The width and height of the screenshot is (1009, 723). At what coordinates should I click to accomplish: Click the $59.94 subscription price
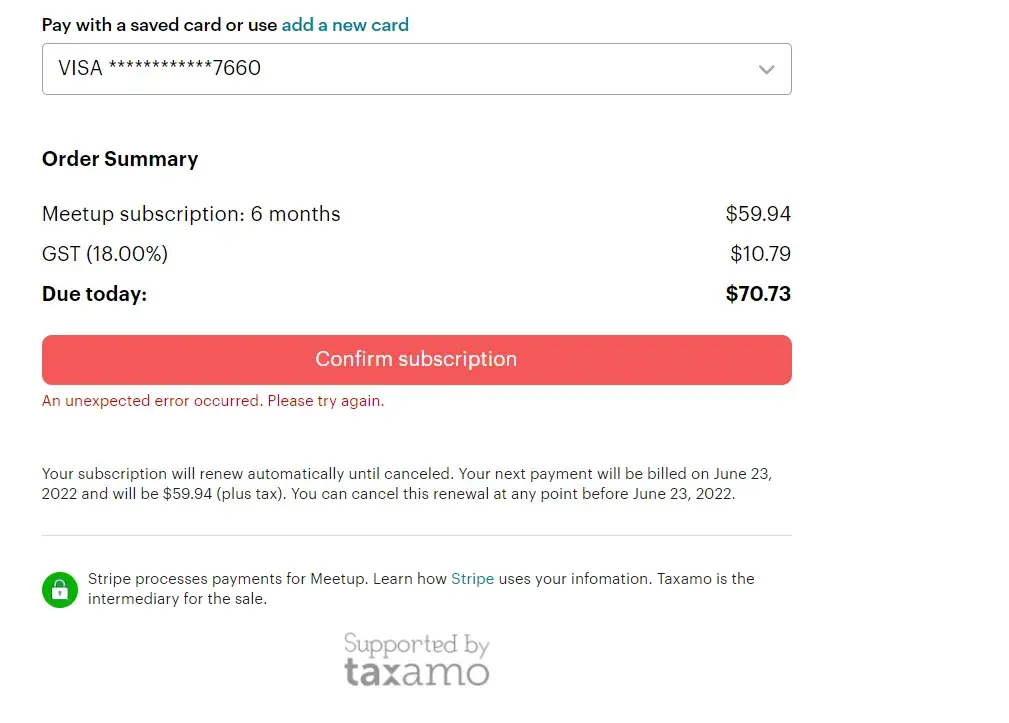click(758, 214)
